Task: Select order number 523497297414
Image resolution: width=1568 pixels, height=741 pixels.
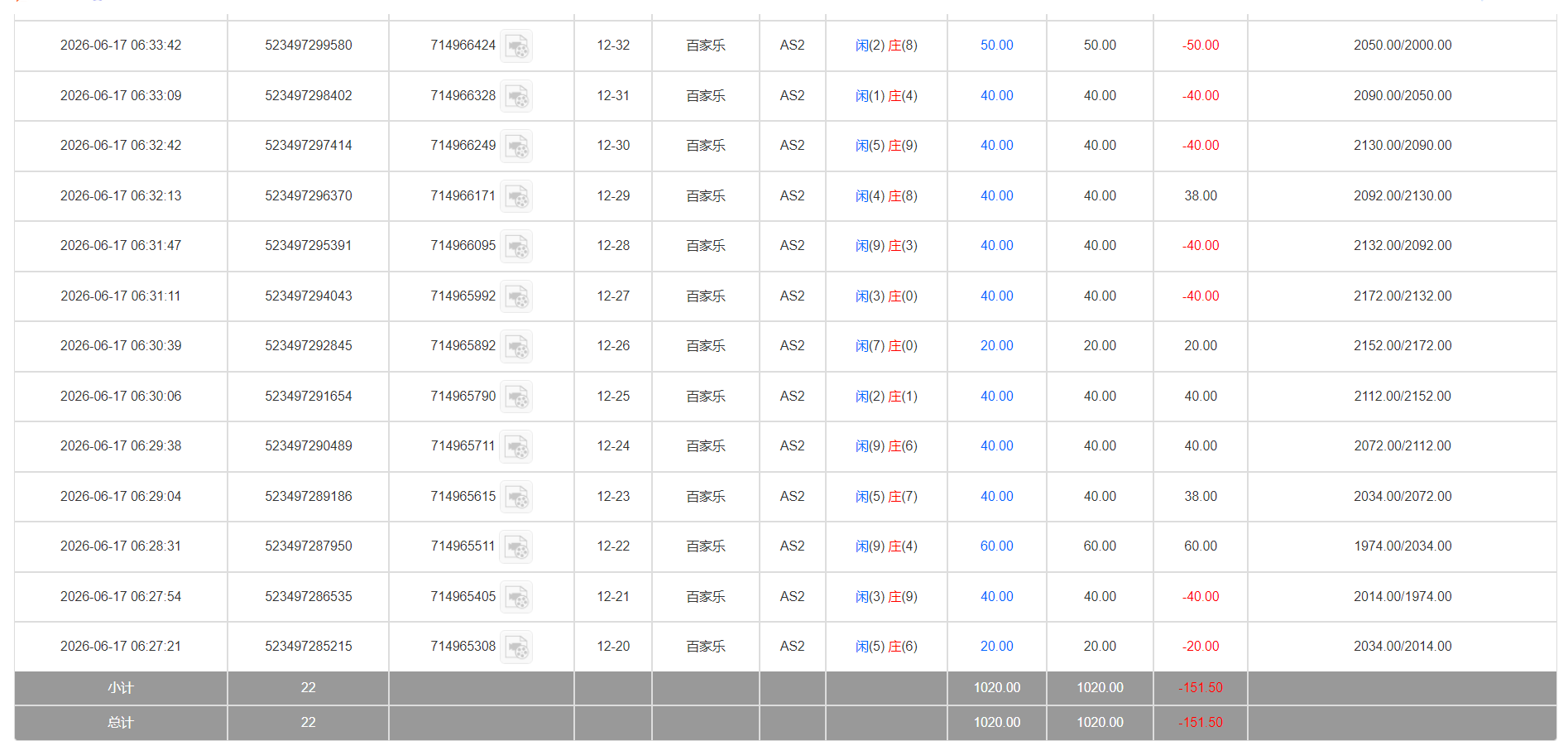Action: tap(309, 146)
